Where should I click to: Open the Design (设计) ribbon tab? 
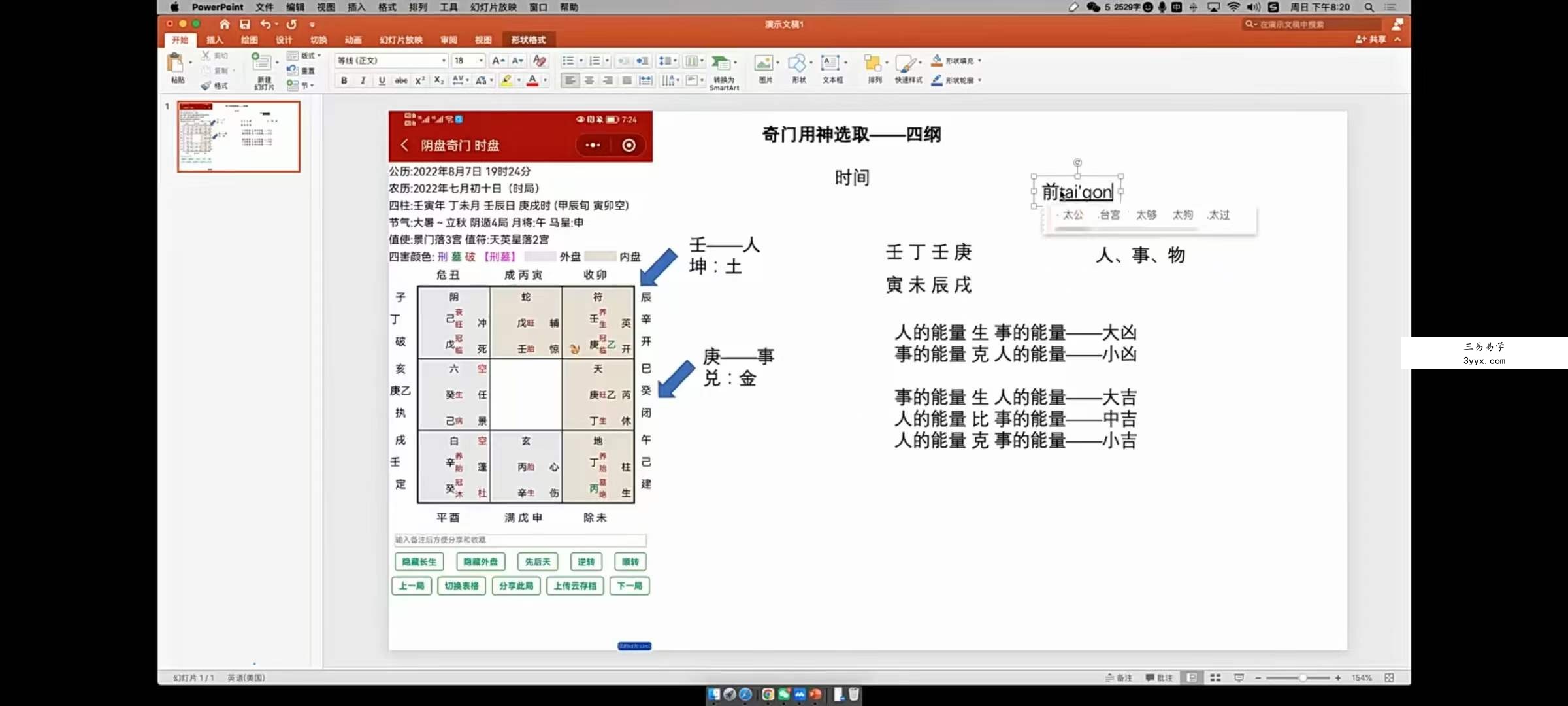tap(284, 40)
